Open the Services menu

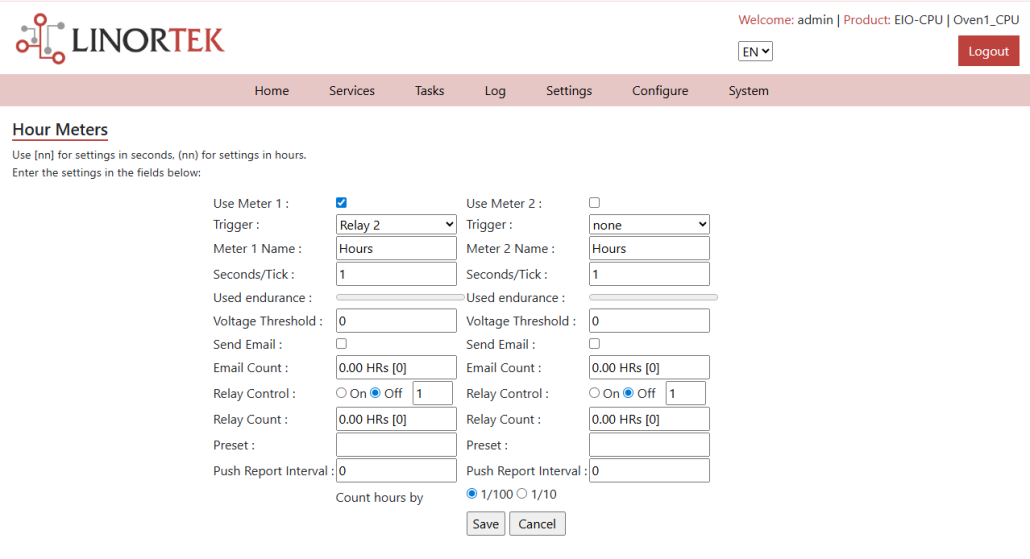tap(351, 91)
